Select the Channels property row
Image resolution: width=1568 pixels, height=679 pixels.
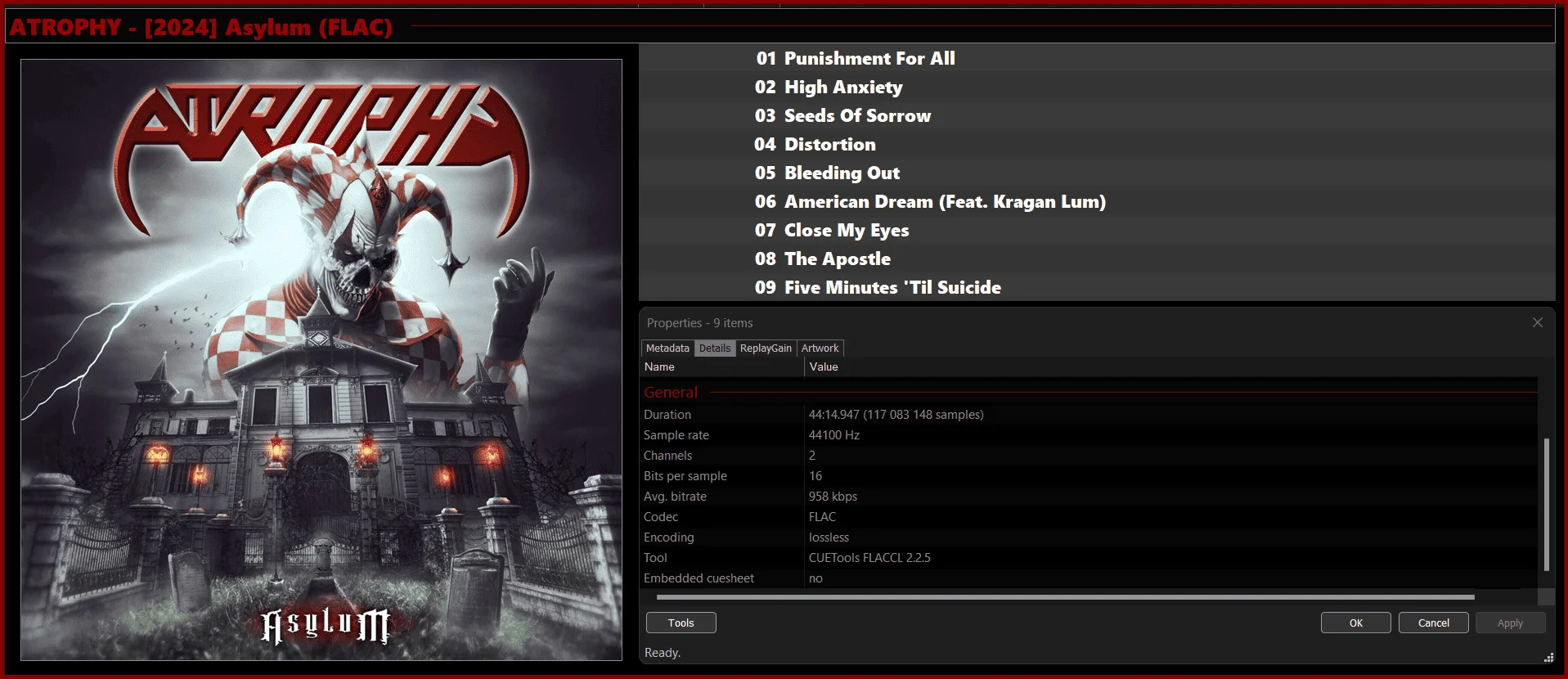[1090, 456]
